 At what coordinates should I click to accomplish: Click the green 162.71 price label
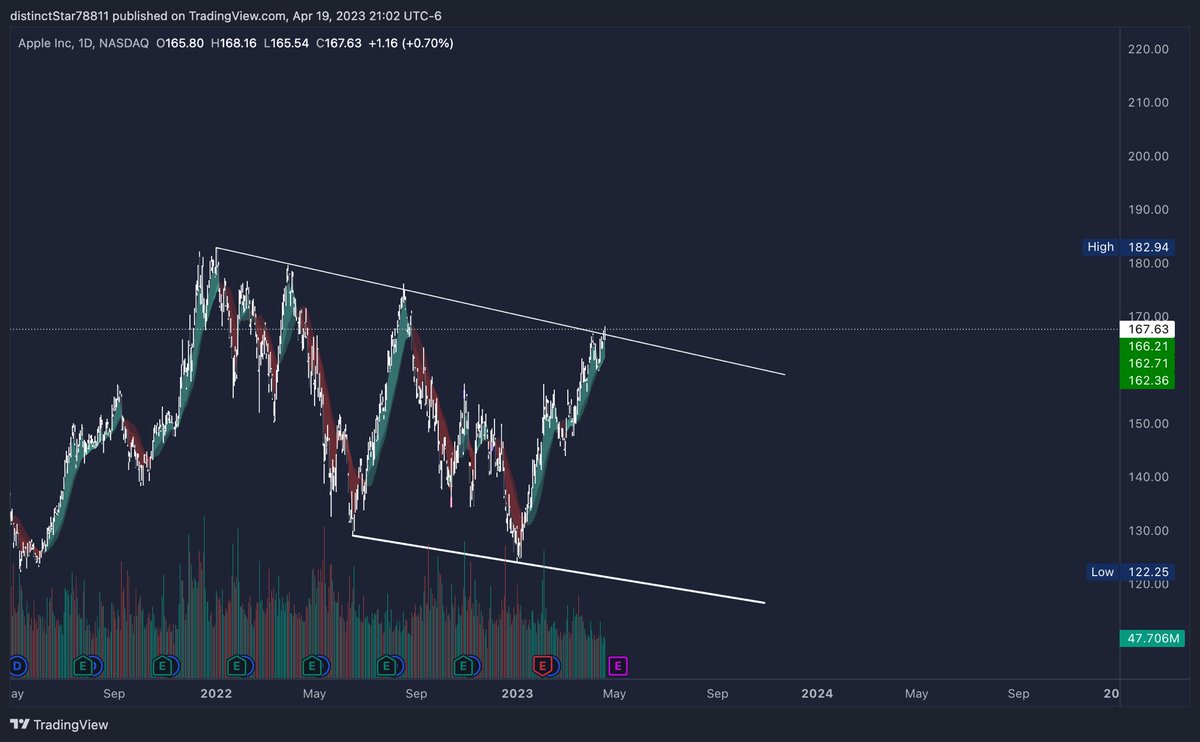[1146, 363]
